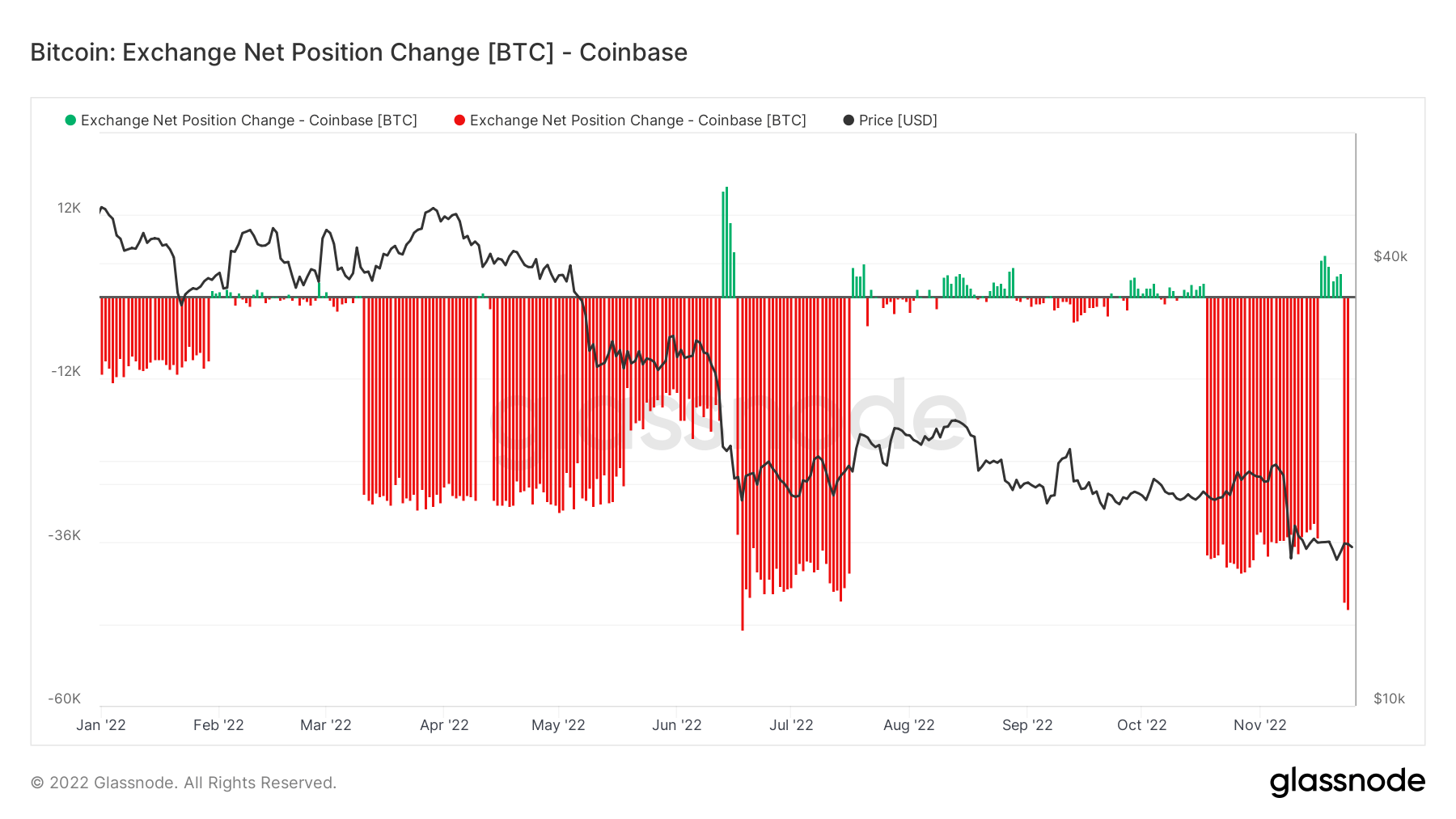Click the -36K left axis label
The image size is (1456, 819).
pyautogui.click(x=65, y=536)
